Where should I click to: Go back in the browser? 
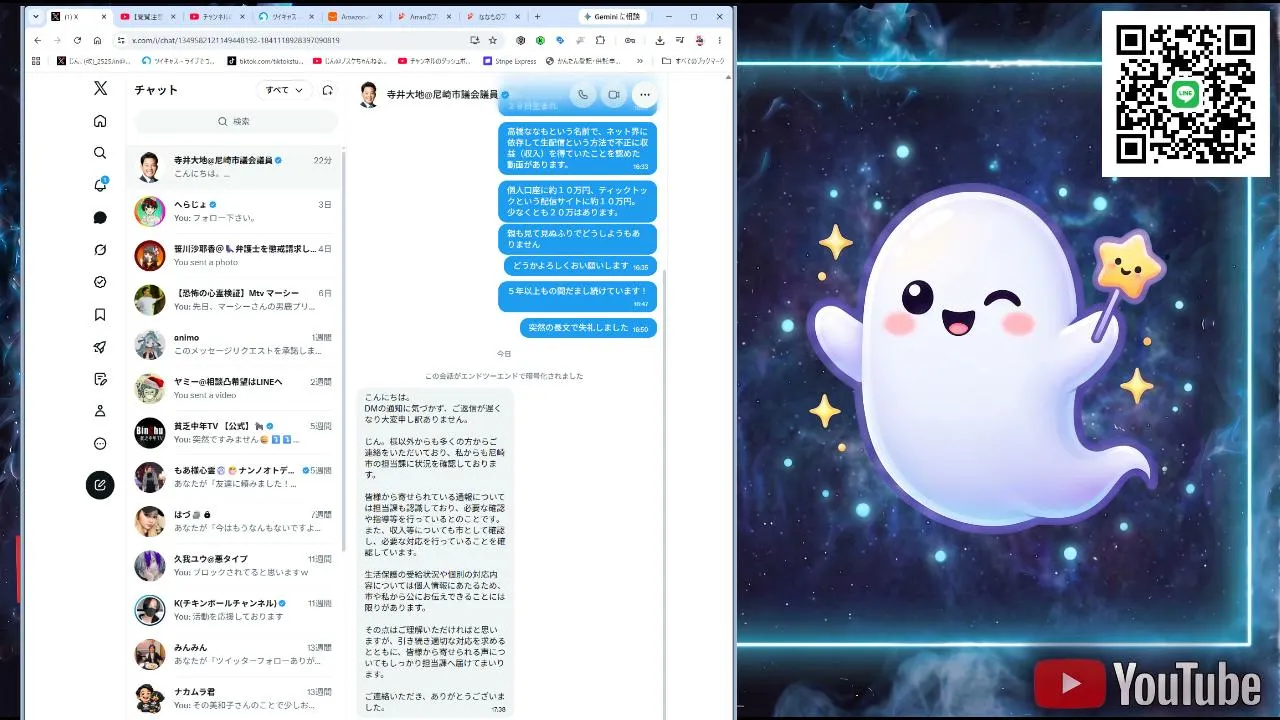point(38,40)
